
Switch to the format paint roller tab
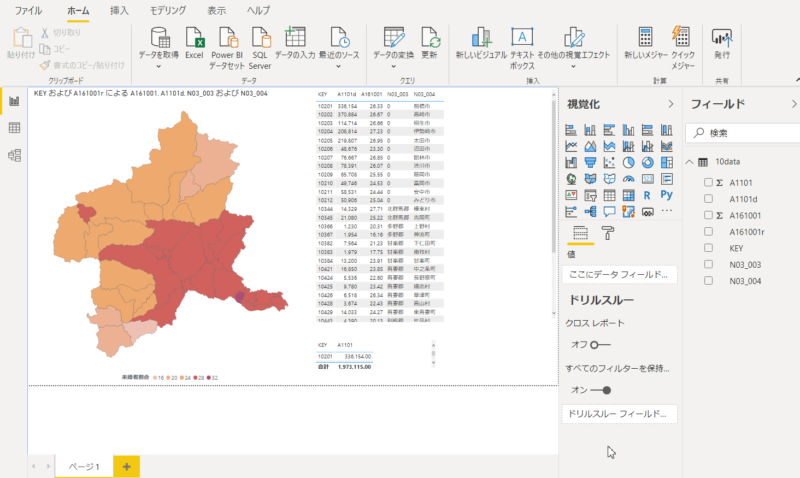(607, 233)
